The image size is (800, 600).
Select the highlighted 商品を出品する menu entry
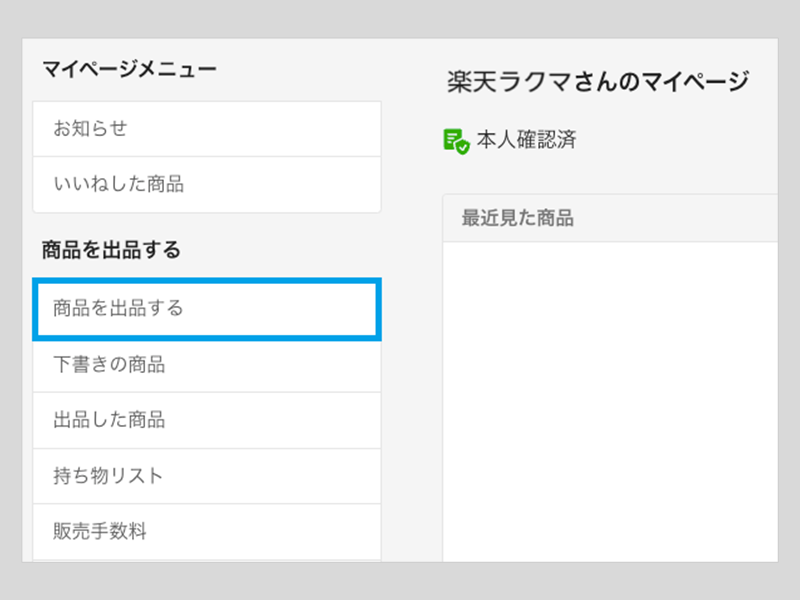(118, 308)
